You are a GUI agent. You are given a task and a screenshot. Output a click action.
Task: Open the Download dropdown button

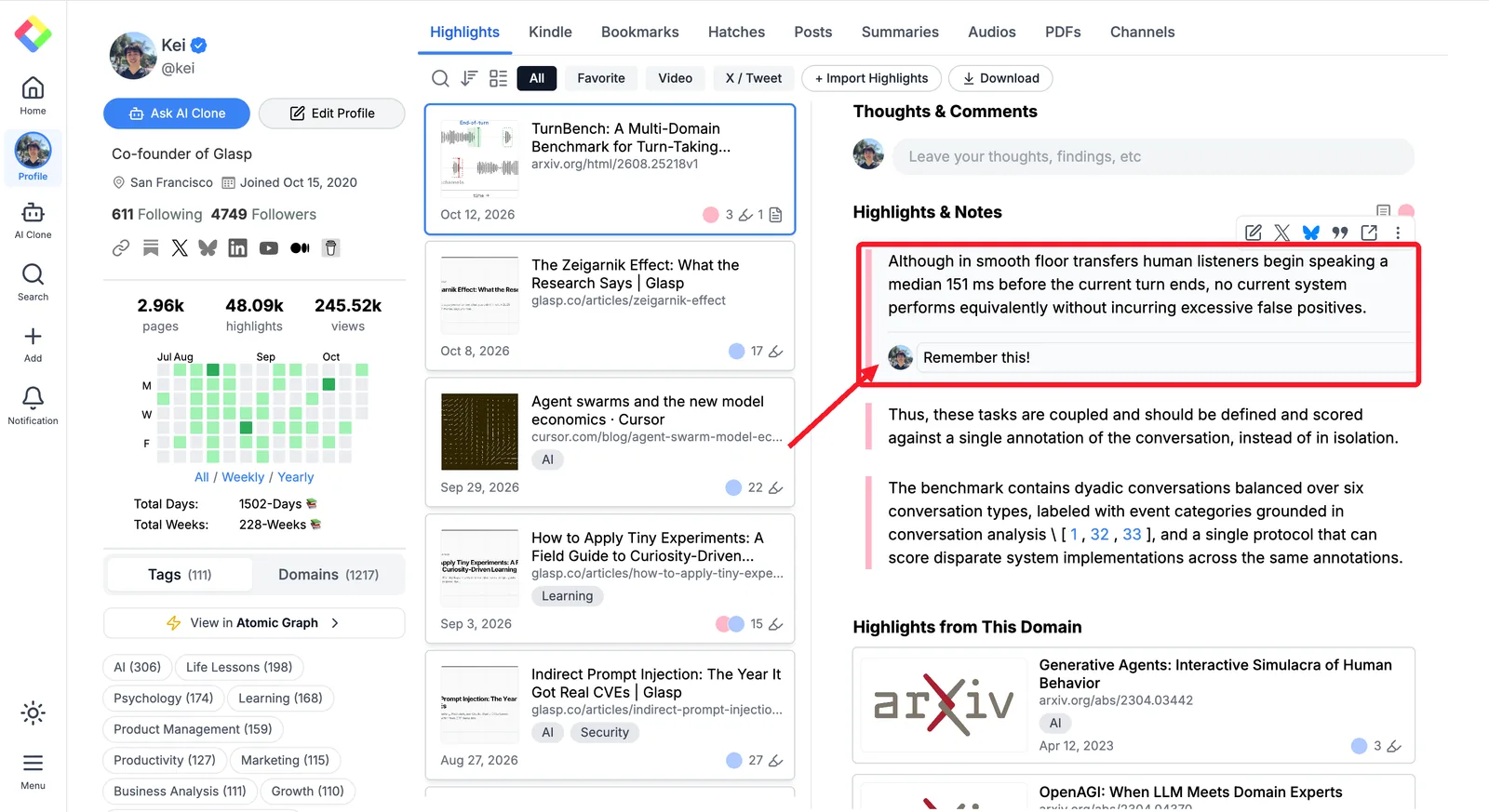tap(1000, 78)
